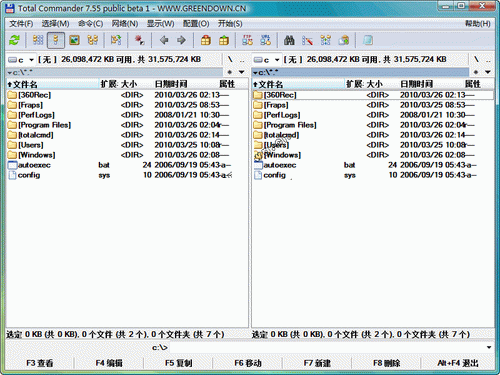
Task: Switch to Thumbnails view icon
Action: 74,40
